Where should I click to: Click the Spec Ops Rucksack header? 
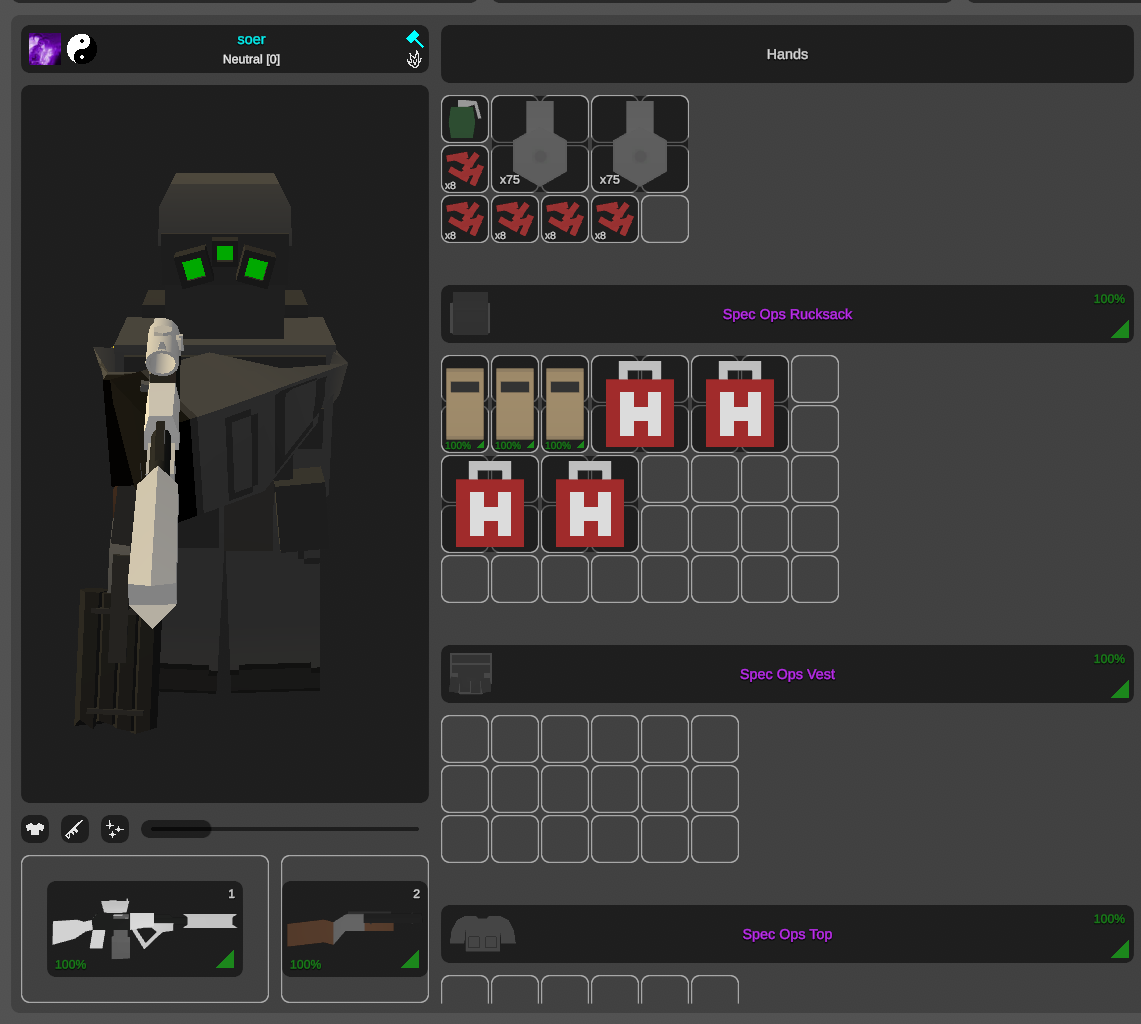[787, 314]
